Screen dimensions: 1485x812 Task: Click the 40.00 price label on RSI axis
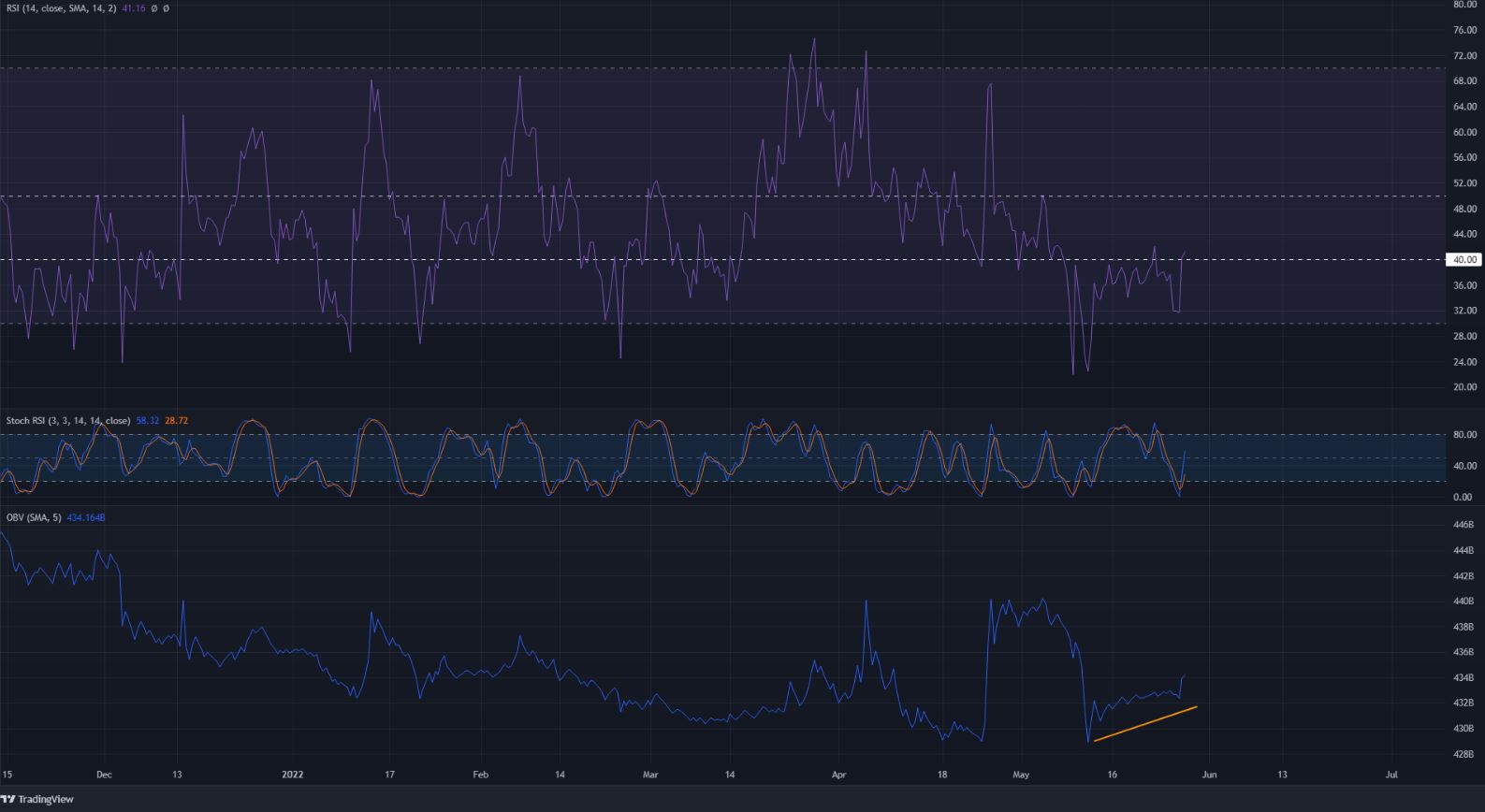coord(1464,260)
